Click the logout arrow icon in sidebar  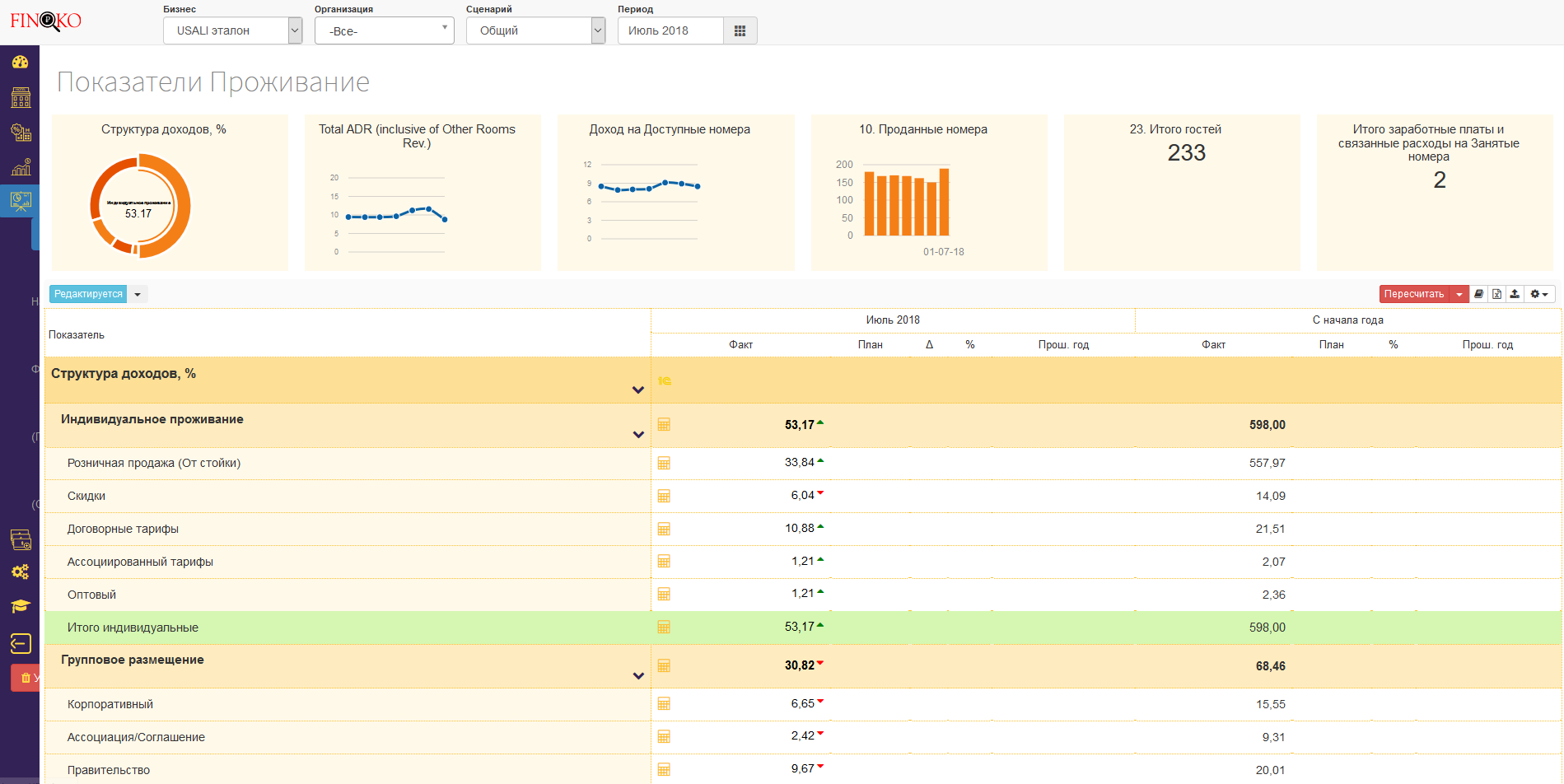(20, 643)
